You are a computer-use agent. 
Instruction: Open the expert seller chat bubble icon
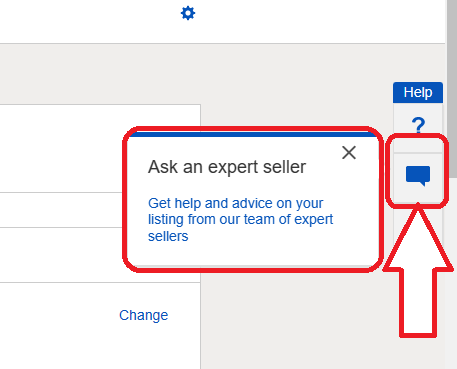tap(418, 176)
